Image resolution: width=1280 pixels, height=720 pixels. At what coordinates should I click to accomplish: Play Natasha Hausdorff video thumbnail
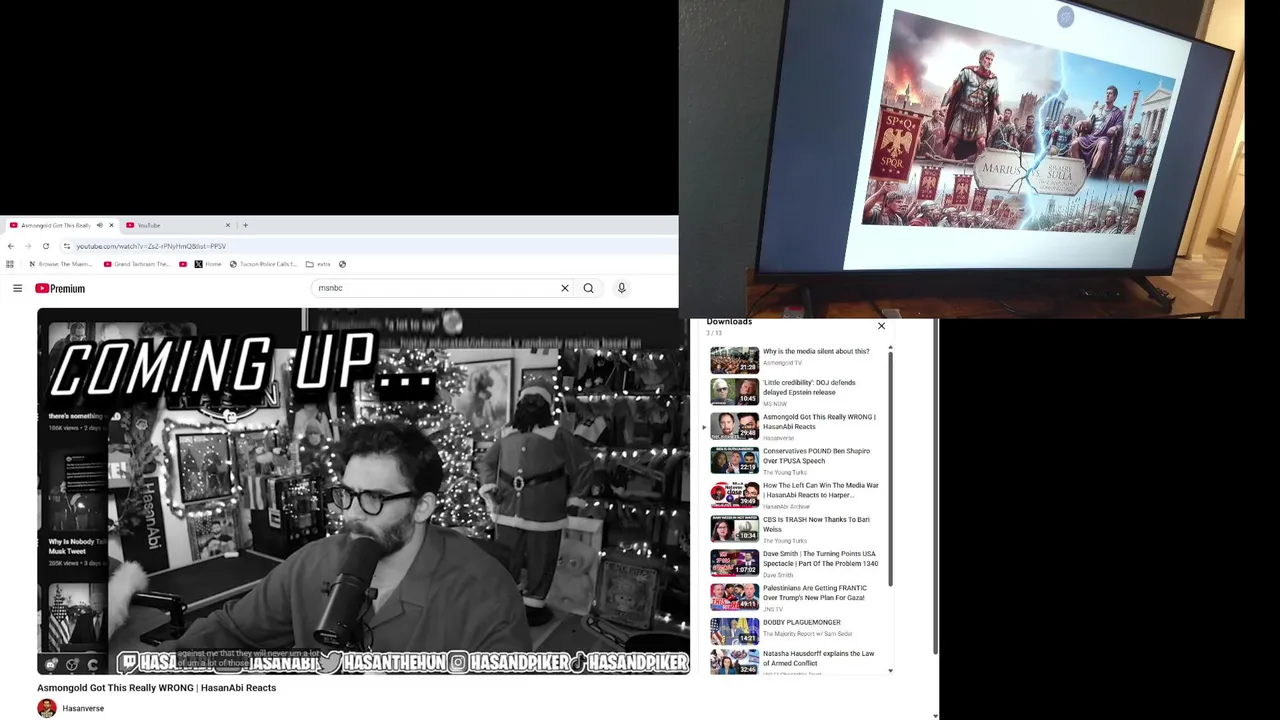click(x=734, y=661)
